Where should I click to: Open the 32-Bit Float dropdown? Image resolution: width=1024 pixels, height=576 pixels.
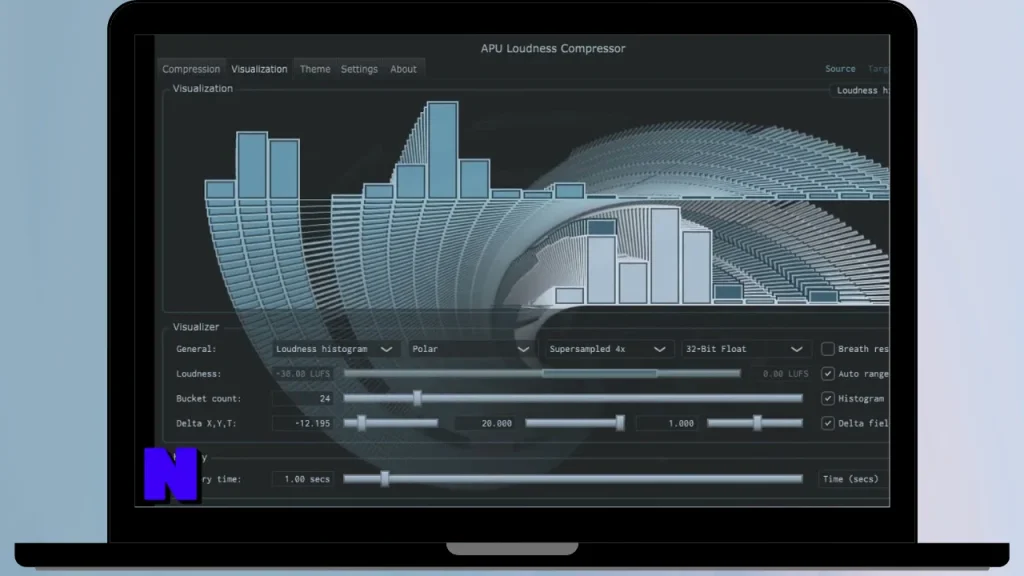(744, 349)
